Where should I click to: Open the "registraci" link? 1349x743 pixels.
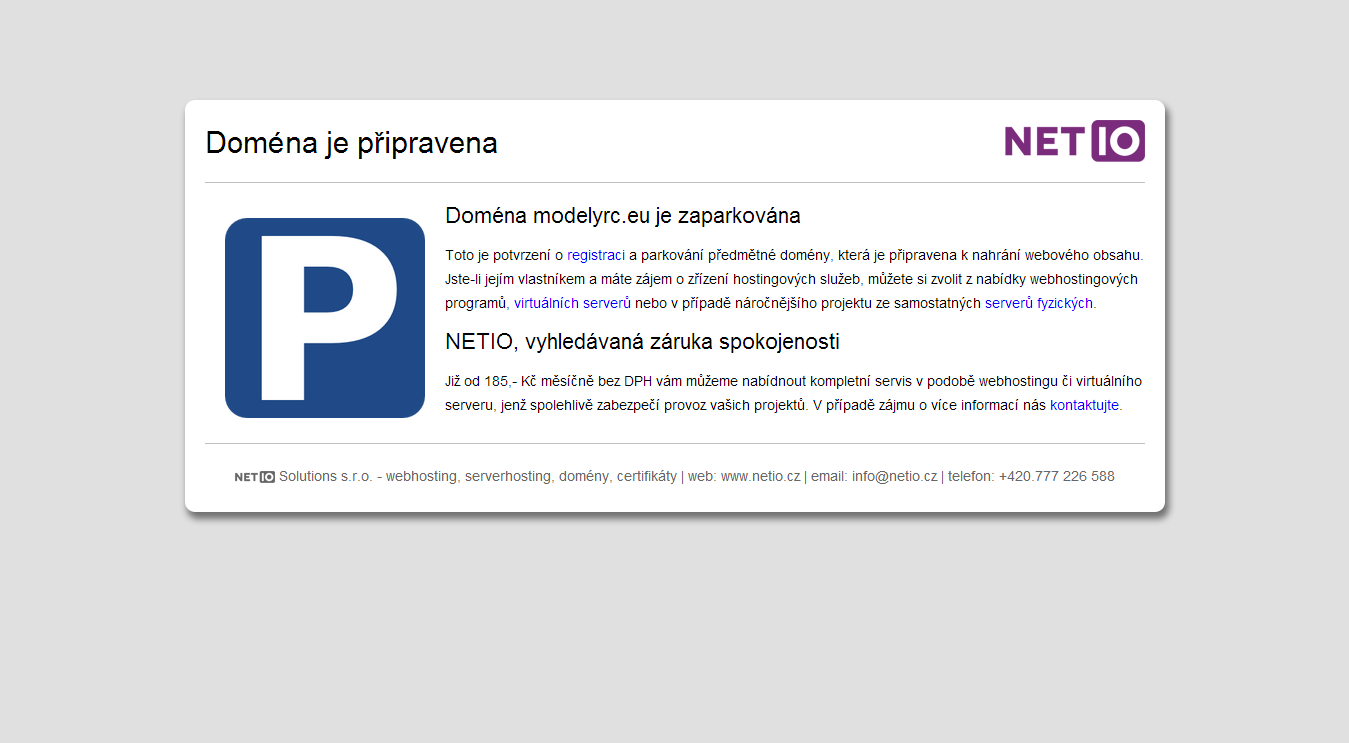tap(596, 255)
